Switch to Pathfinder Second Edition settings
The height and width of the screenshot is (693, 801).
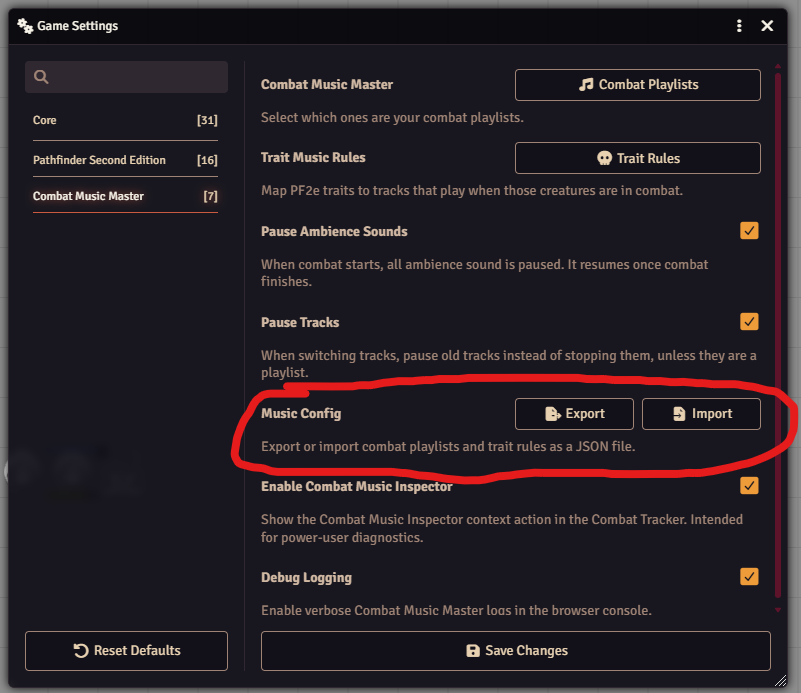pos(125,160)
